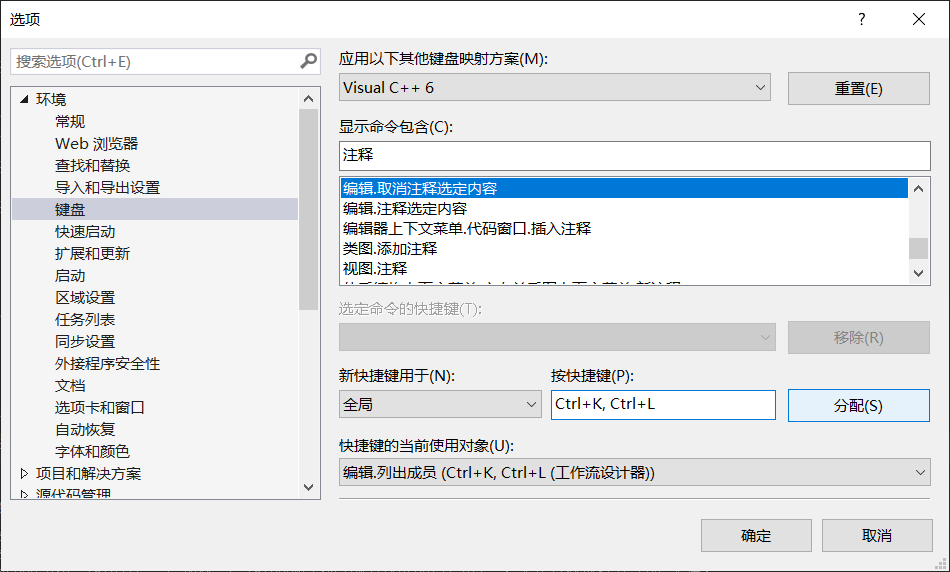Screen dimensions: 950x572
Task: Click the tree scrollbar up arrow
Action: [308, 99]
